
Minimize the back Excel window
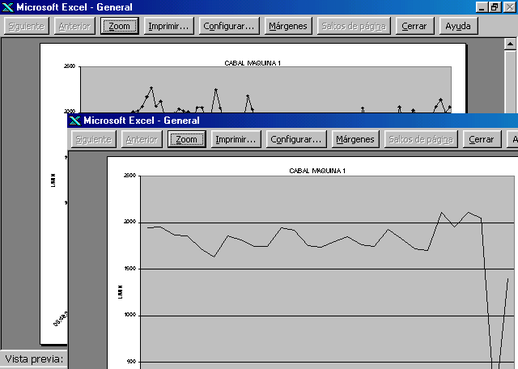(481, 7)
